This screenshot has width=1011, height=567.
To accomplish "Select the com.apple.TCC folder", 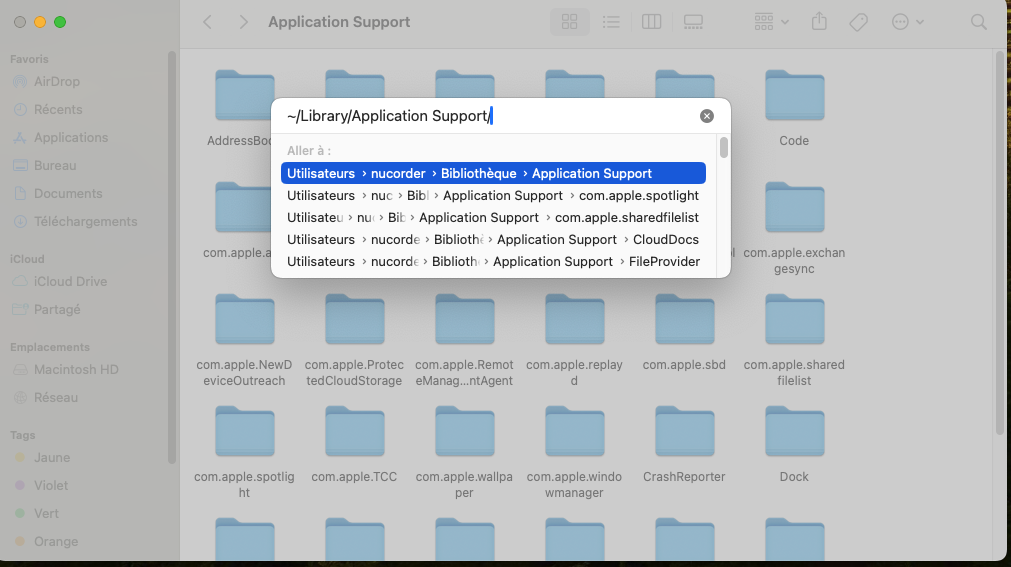I will [x=355, y=432].
